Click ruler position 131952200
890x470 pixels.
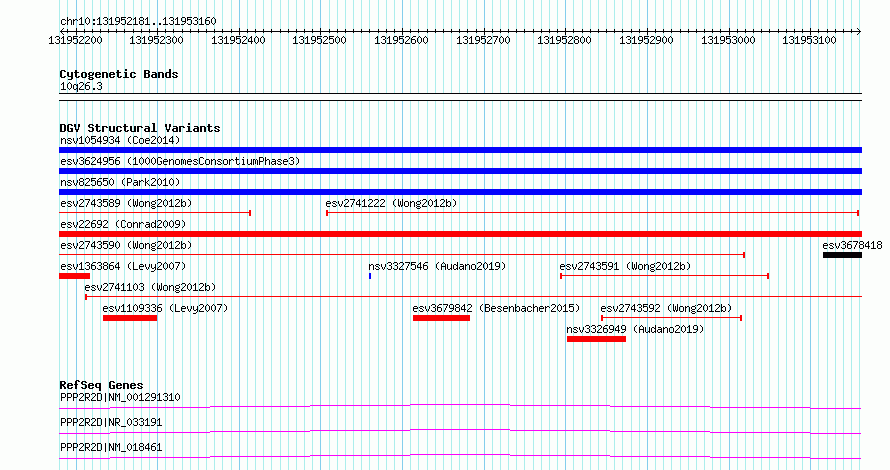[x=75, y=40]
